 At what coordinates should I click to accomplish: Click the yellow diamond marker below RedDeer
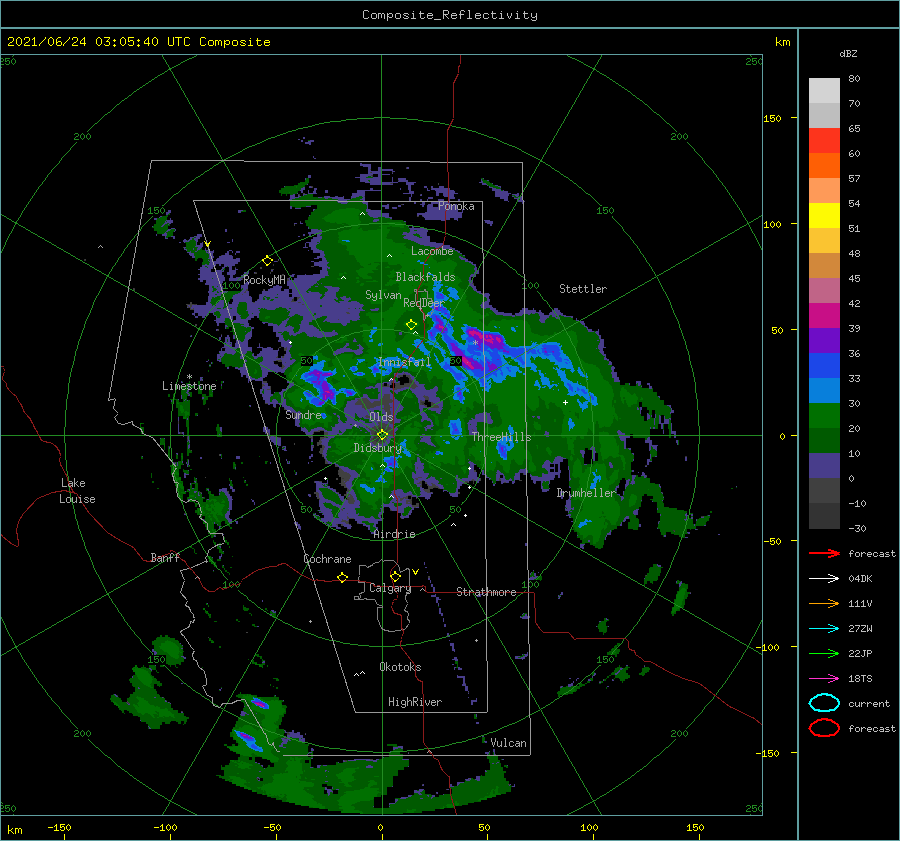[412, 325]
